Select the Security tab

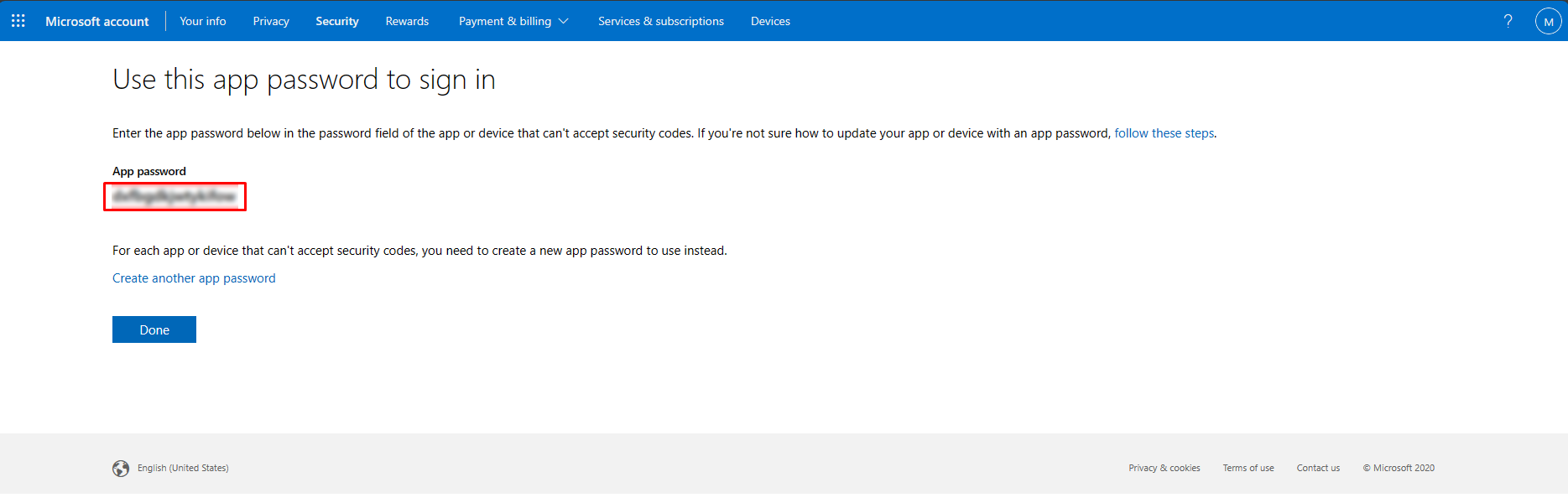coord(337,21)
